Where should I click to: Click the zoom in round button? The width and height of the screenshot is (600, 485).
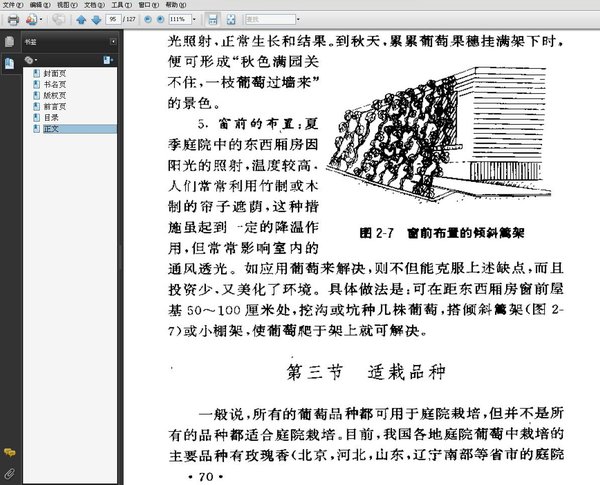coord(161,19)
